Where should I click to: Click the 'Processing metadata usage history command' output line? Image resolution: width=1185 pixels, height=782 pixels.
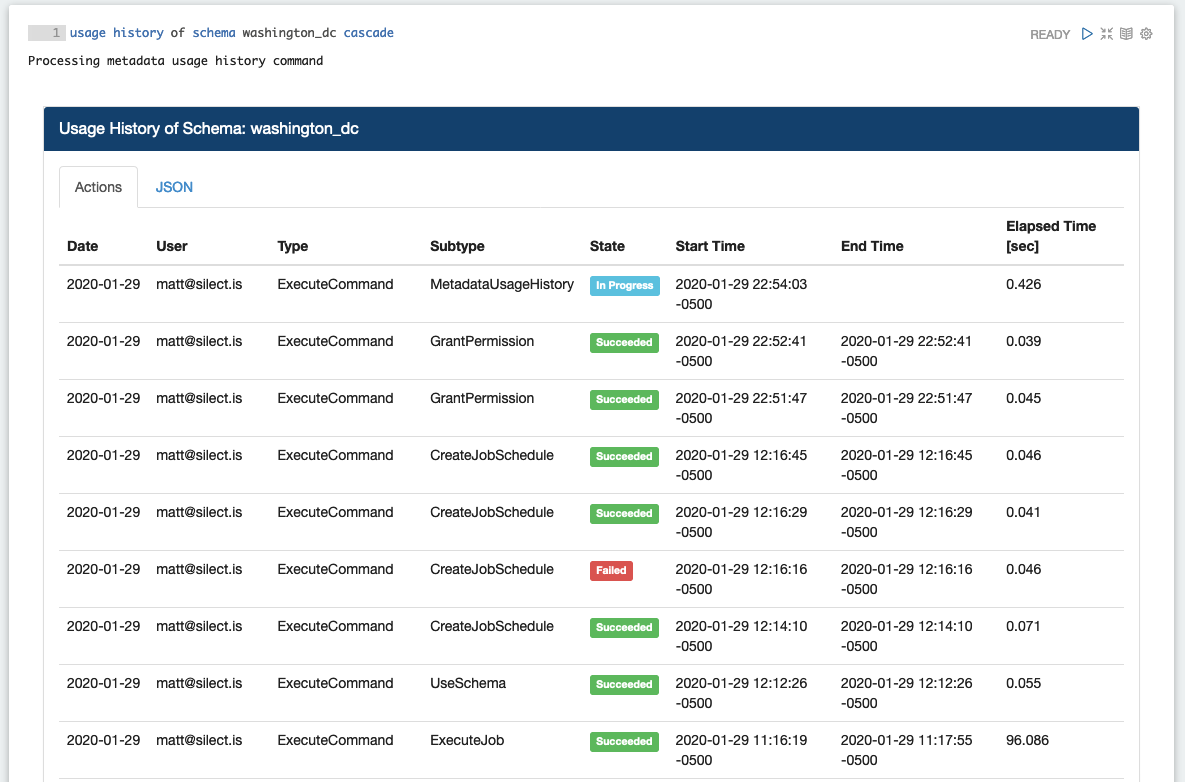click(175, 61)
